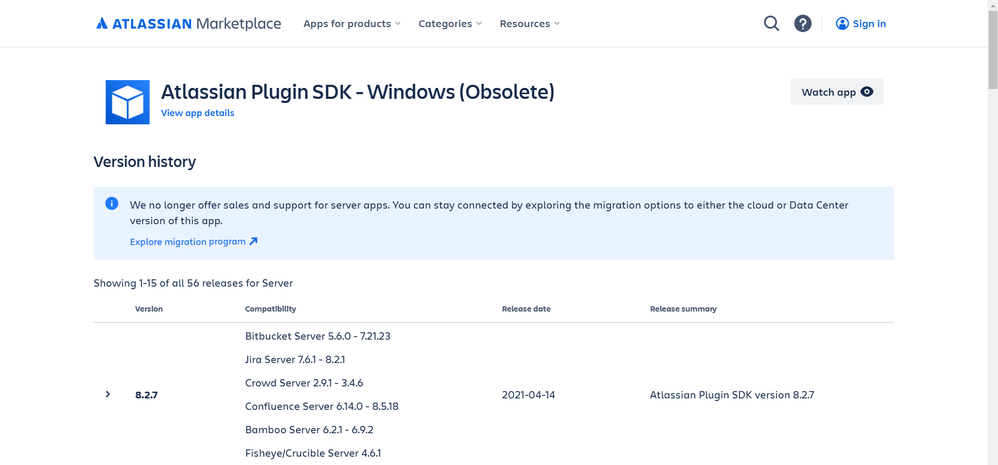
Task: Expand the Apps for products menu
Action: pyautogui.click(x=352, y=24)
